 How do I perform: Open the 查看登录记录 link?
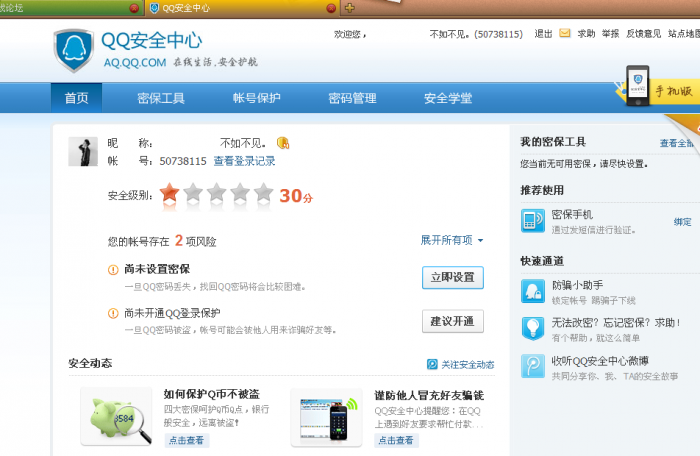[x=244, y=161]
